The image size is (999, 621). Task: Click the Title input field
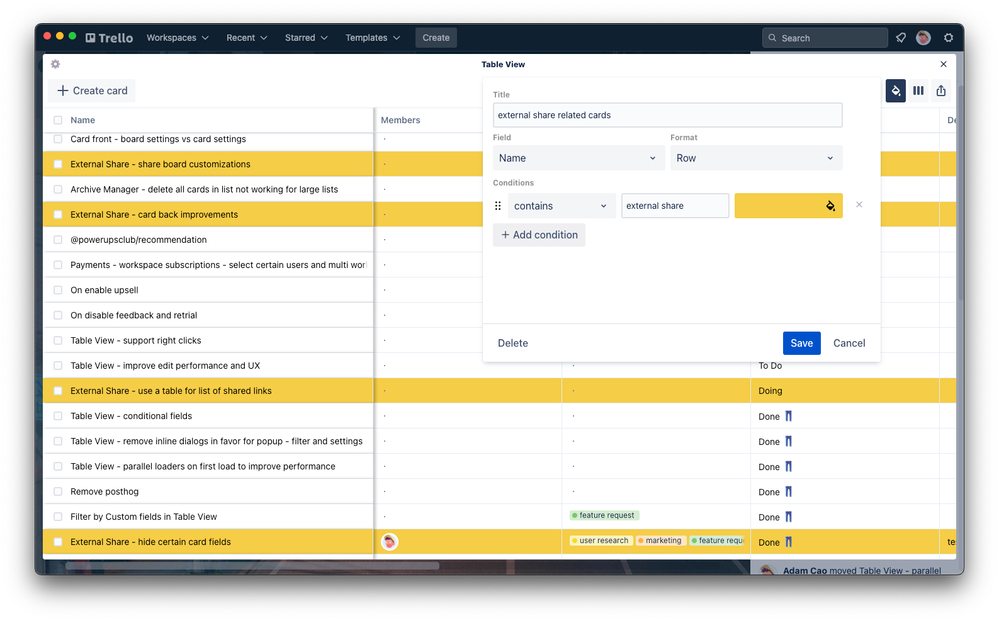667,115
